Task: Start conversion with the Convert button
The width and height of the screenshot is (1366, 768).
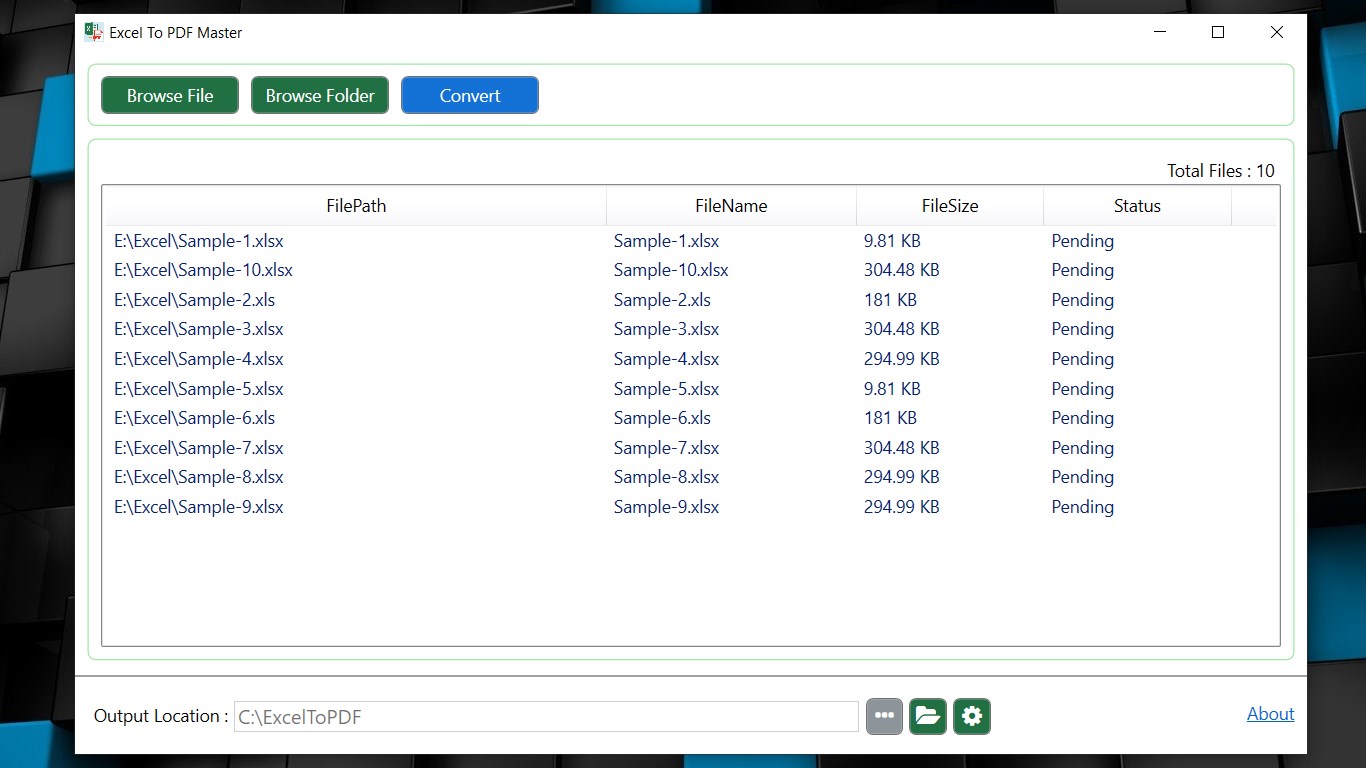Action: pos(470,96)
